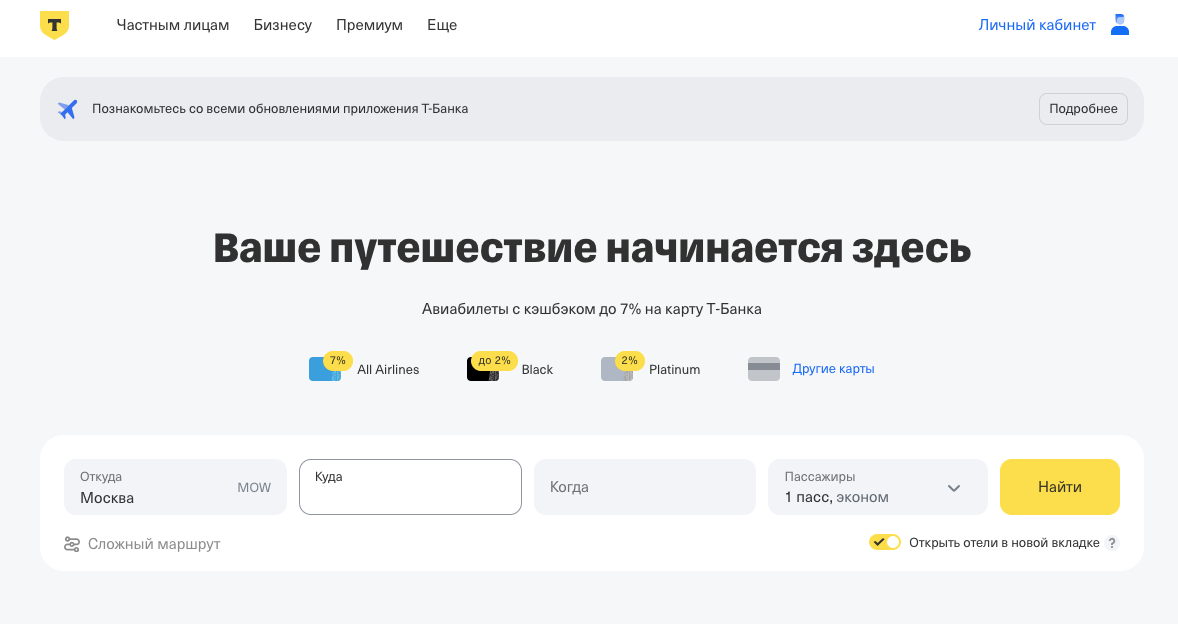Open the Бизнесу menu

point(282,25)
